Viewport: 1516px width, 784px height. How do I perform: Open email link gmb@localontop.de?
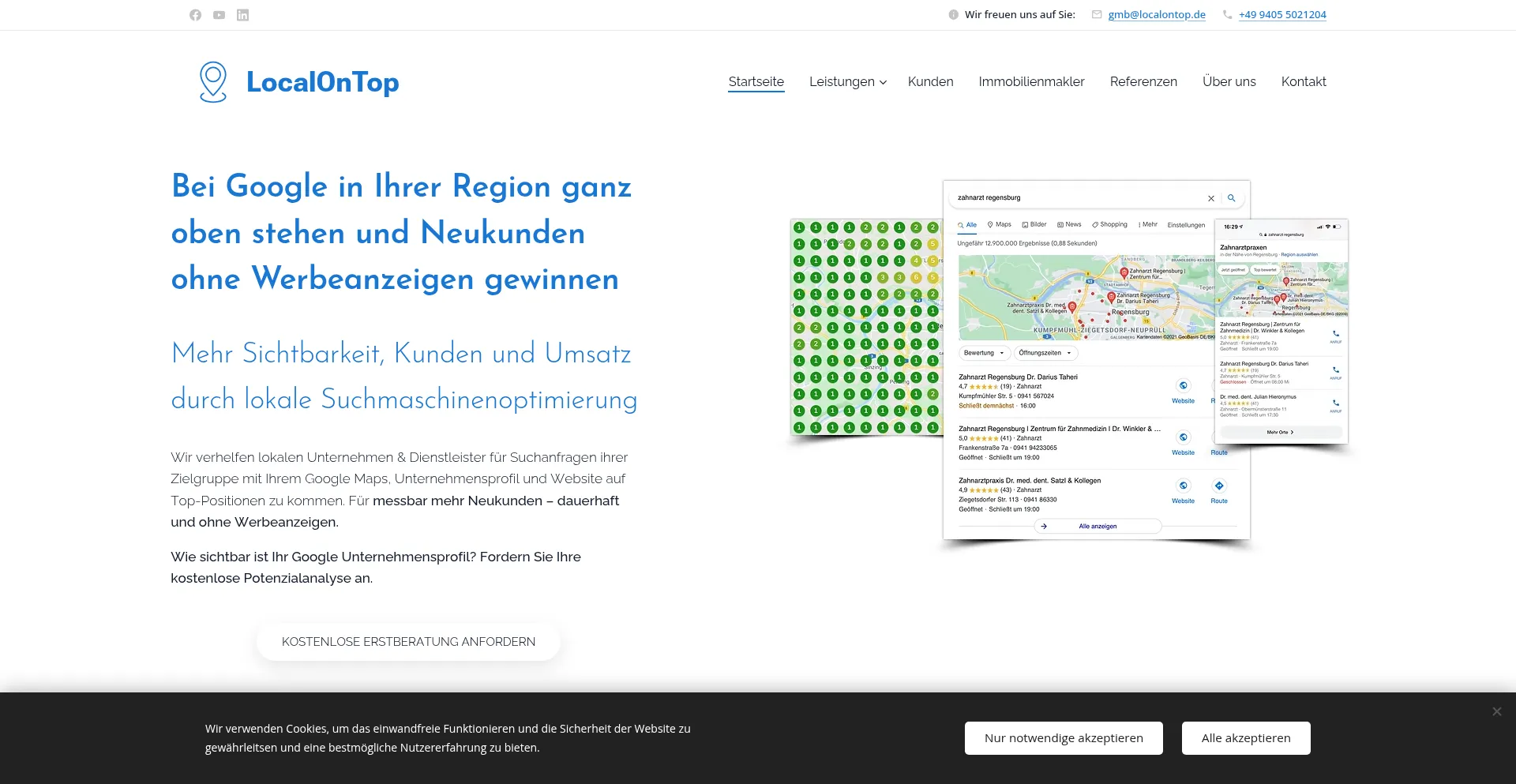click(x=1157, y=15)
